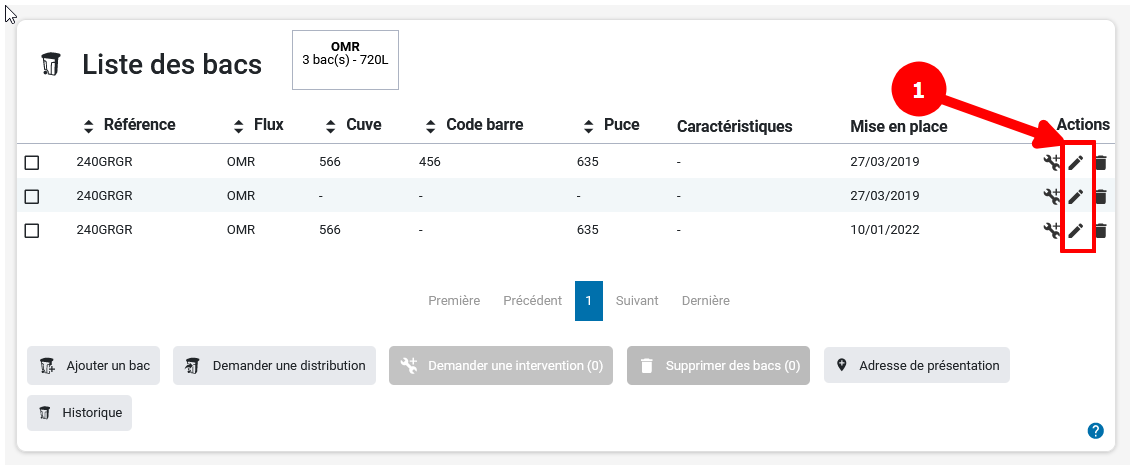Image resolution: width=1130 pixels, height=465 pixels.
Task: Go to page 1 in pagination
Action: point(588,301)
